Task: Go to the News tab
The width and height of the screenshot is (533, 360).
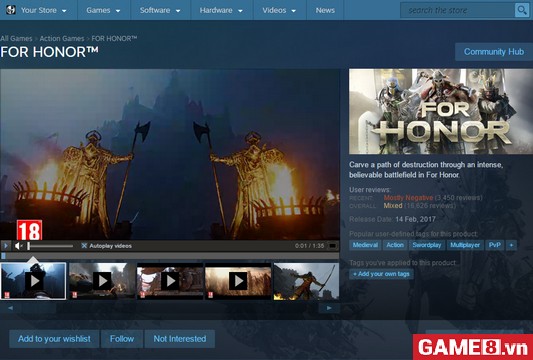Action: 325,10
